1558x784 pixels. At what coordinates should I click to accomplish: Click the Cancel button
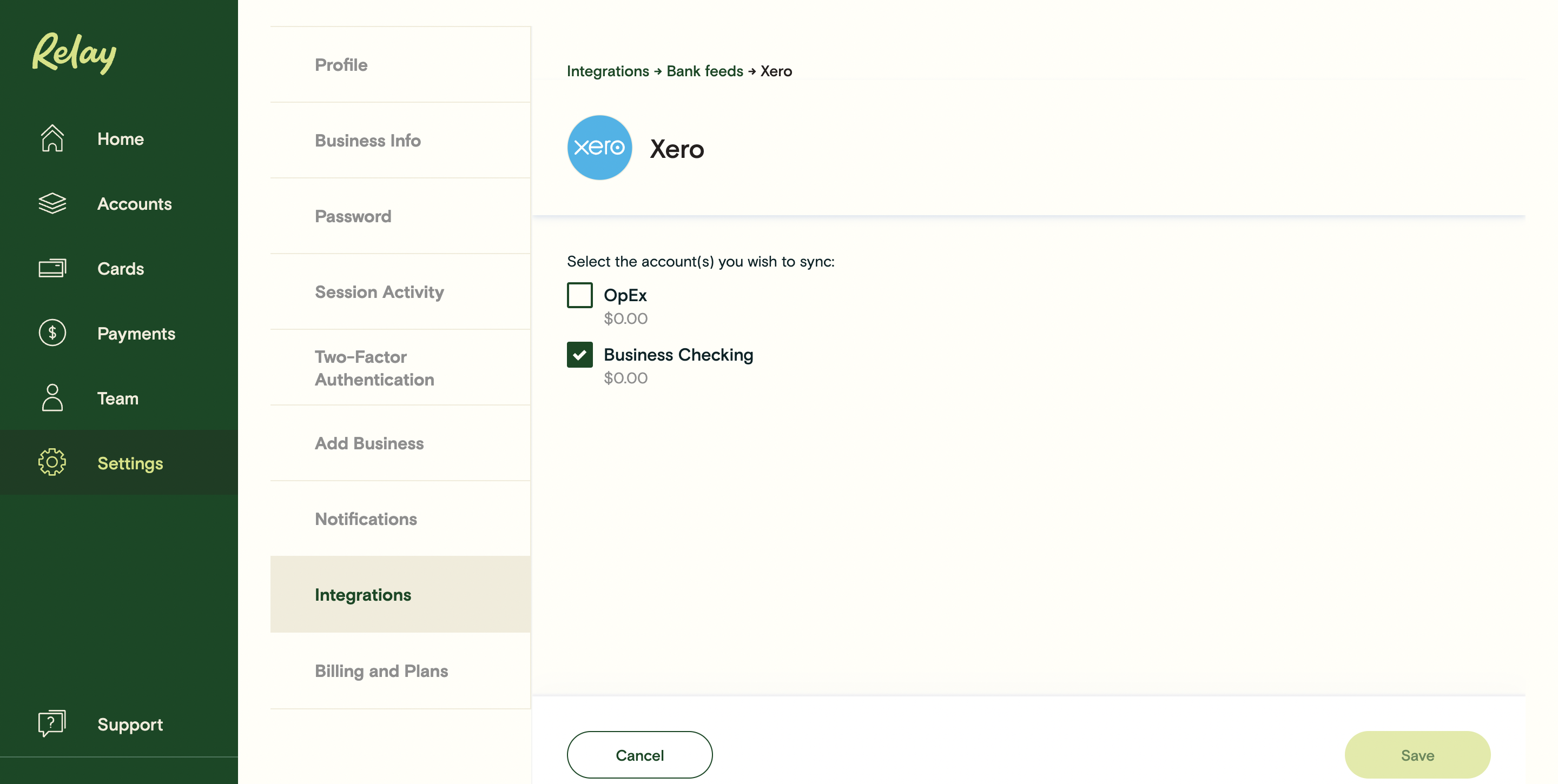[x=639, y=754]
